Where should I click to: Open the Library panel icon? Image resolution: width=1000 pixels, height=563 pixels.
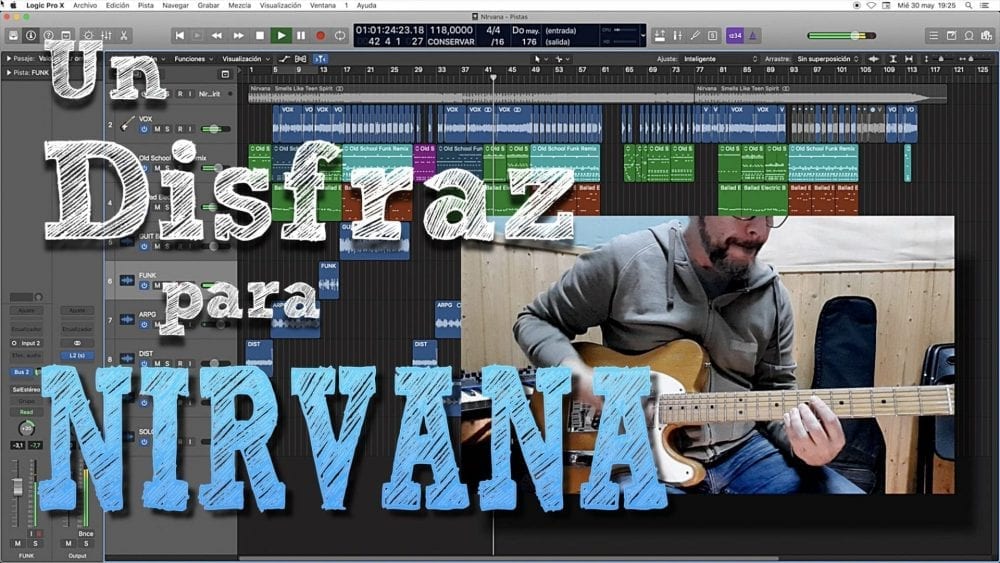13,36
